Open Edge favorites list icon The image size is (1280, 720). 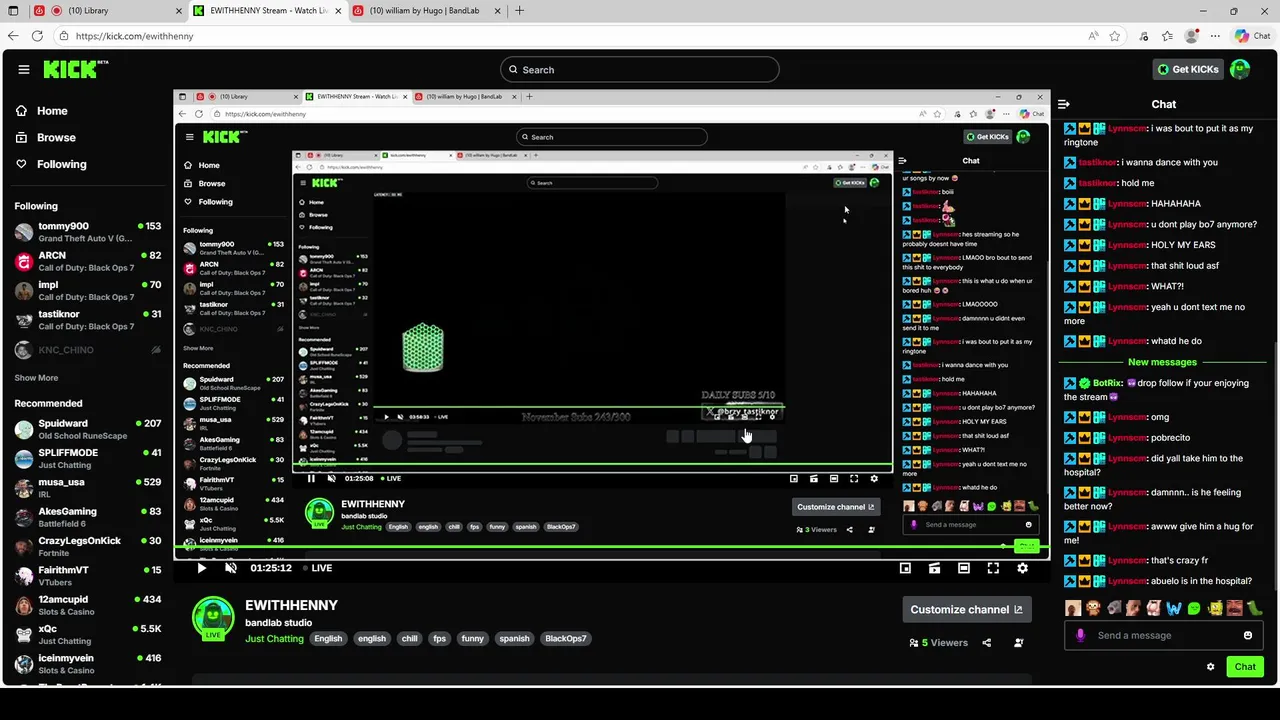coord(1167,36)
